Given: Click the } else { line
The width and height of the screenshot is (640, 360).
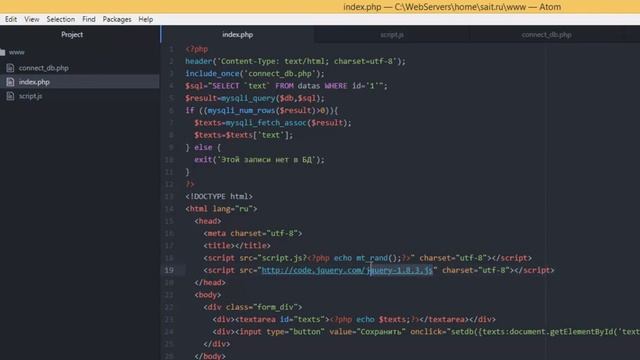Looking at the screenshot, I should click(203, 147).
